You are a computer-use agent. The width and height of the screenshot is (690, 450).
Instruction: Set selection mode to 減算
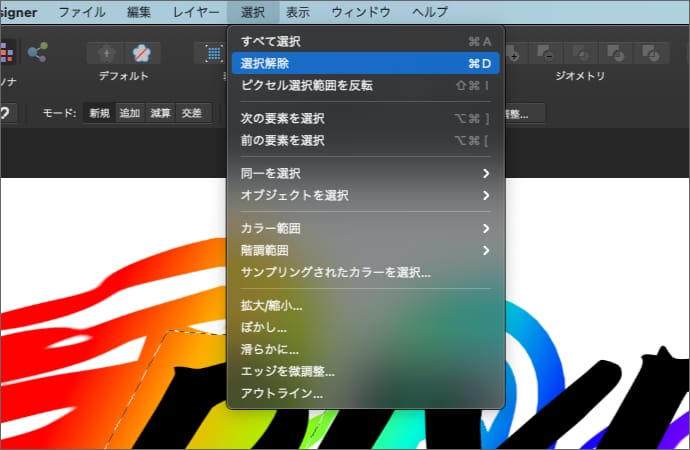point(160,113)
